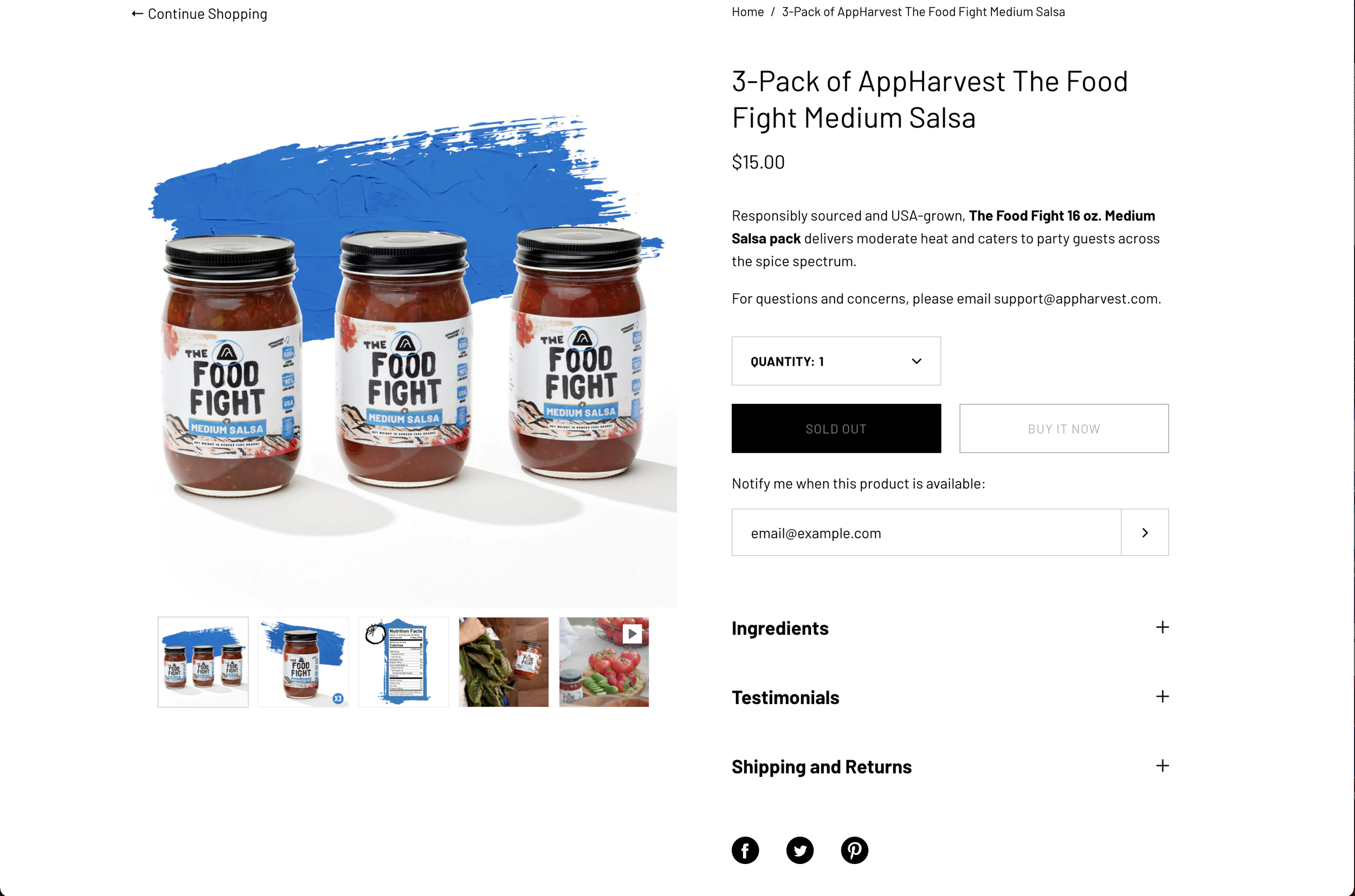The width and height of the screenshot is (1355, 896).
Task: Click the plus icon beside Testimonials
Action: coord(1162,697)
